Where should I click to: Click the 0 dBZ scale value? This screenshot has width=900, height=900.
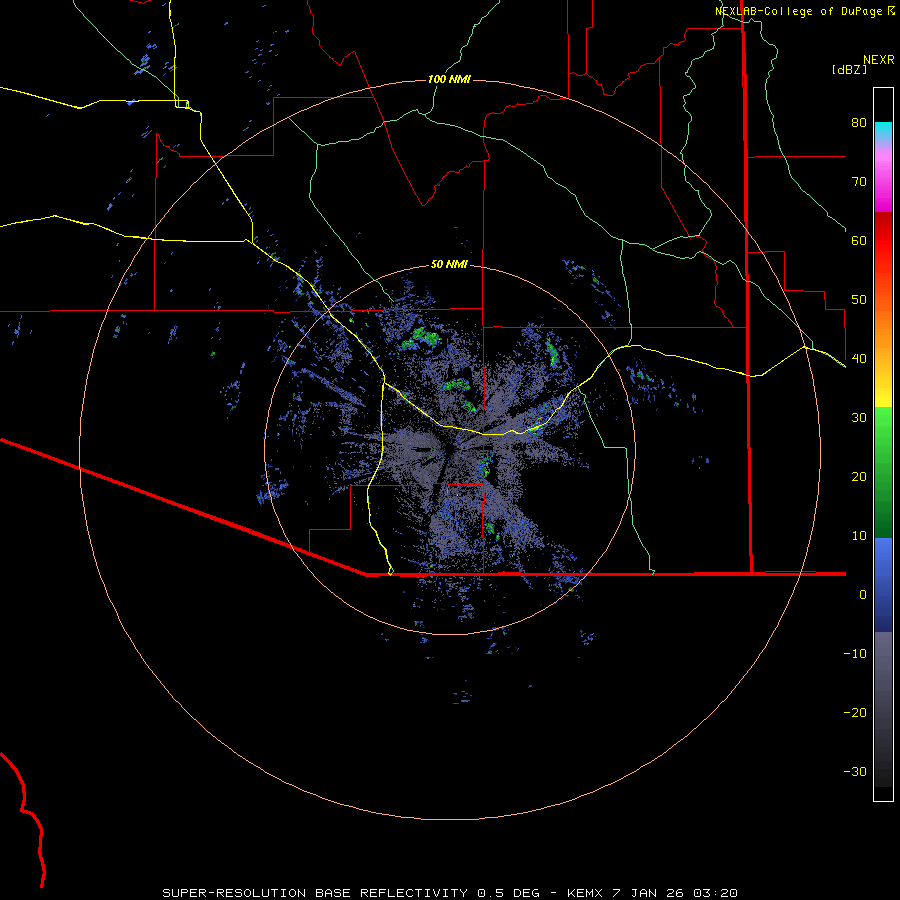863,595
